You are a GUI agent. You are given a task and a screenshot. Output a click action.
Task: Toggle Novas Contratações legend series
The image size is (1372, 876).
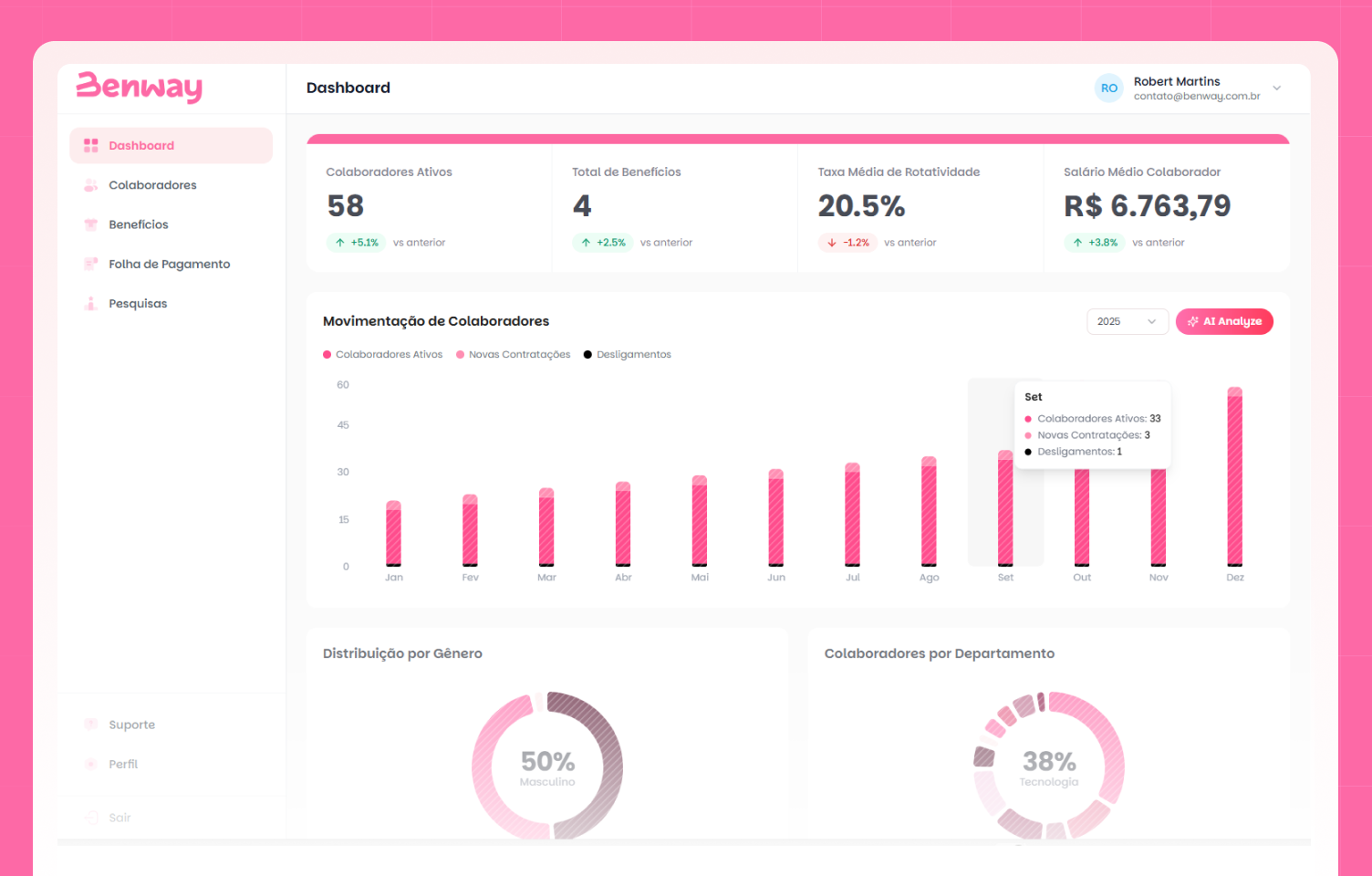[513, 355]
